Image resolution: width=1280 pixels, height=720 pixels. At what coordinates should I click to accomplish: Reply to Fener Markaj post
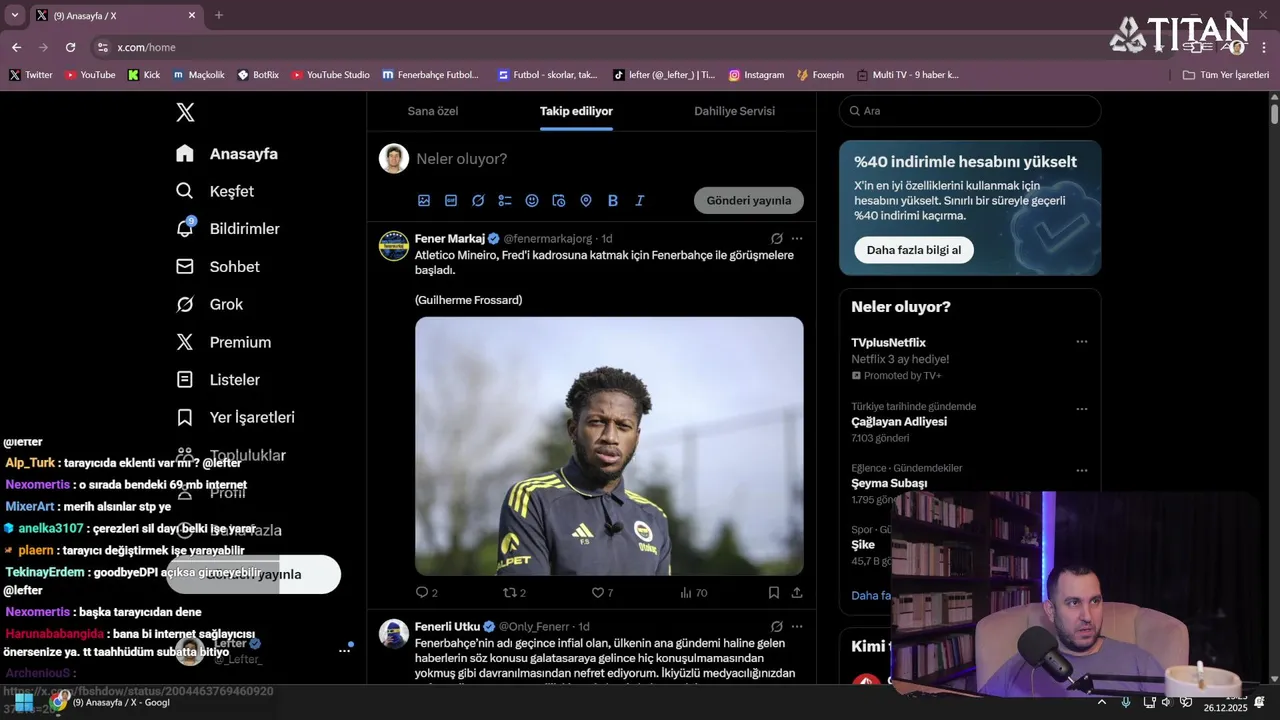coord(427,593)
